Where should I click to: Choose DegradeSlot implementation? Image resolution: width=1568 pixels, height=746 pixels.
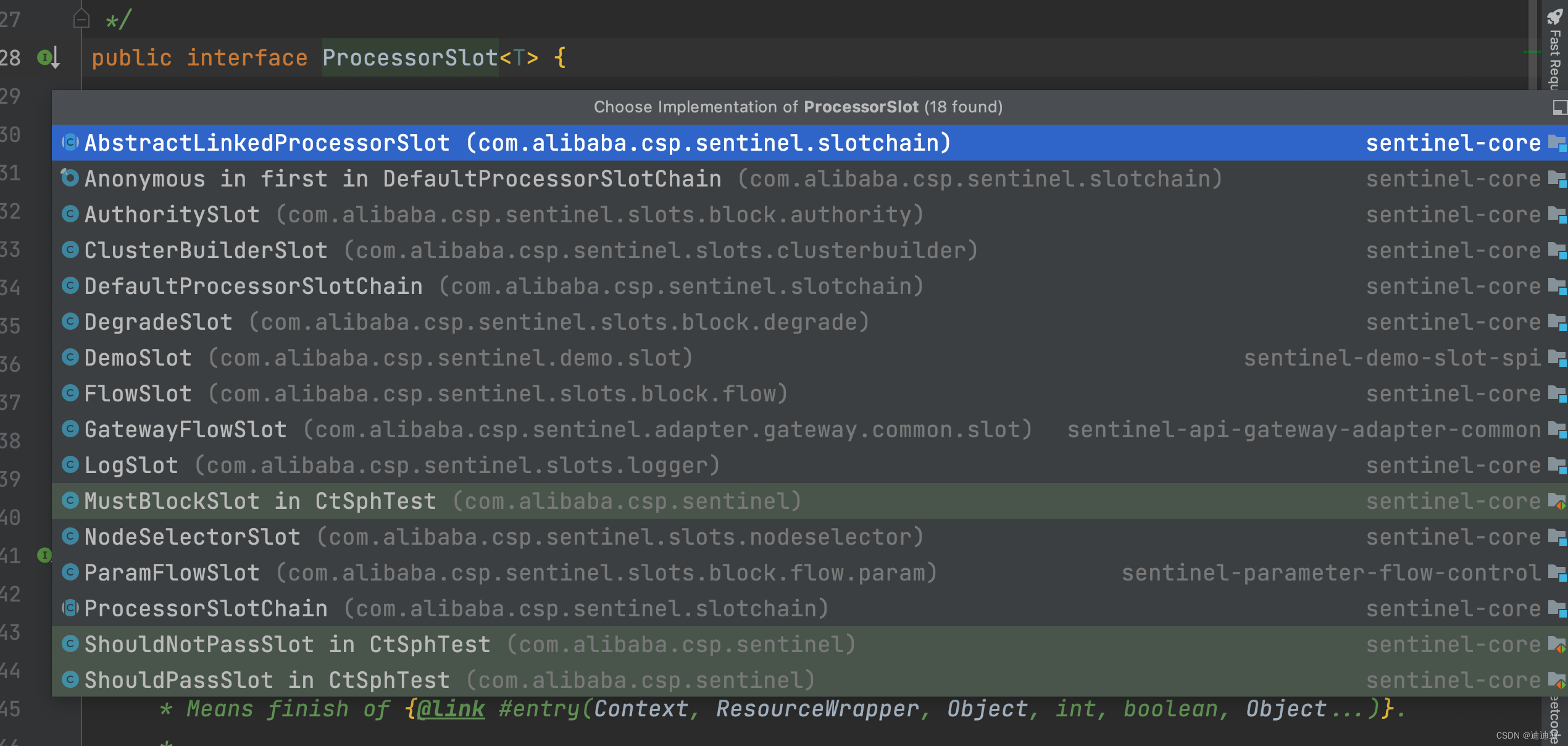point(809,322)
